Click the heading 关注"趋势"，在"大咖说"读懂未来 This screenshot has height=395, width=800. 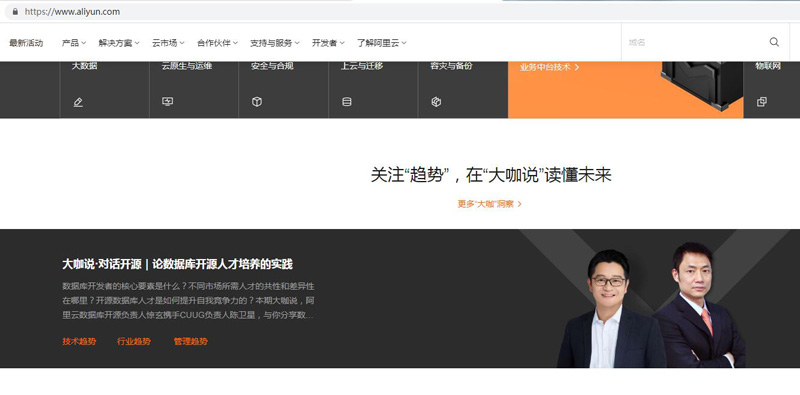491,175
